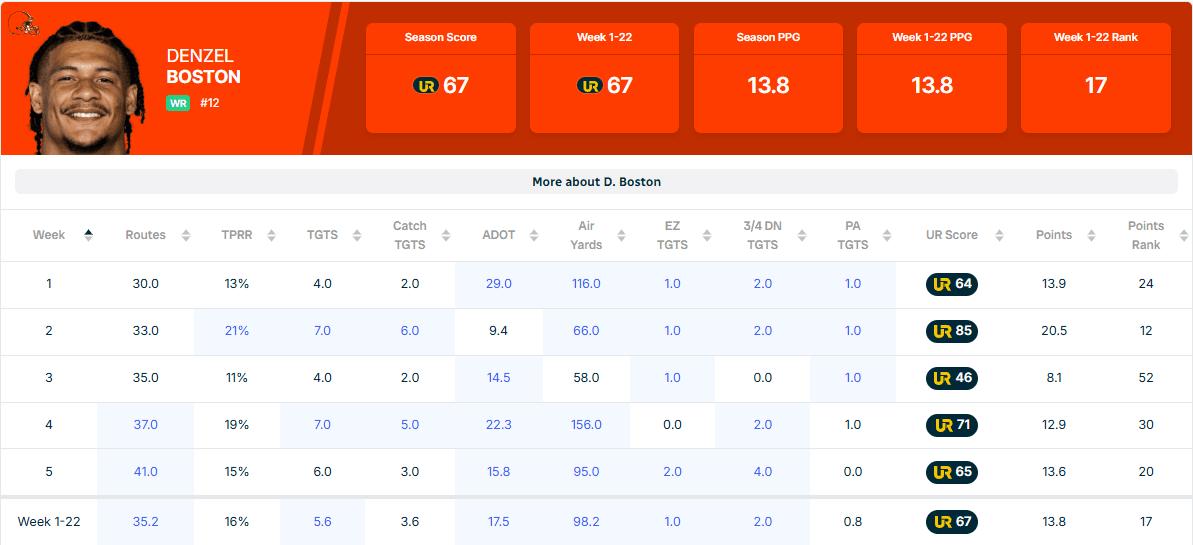Click week 1 Air Yards 116.0
1193x545 pixels.
point(586,284)
